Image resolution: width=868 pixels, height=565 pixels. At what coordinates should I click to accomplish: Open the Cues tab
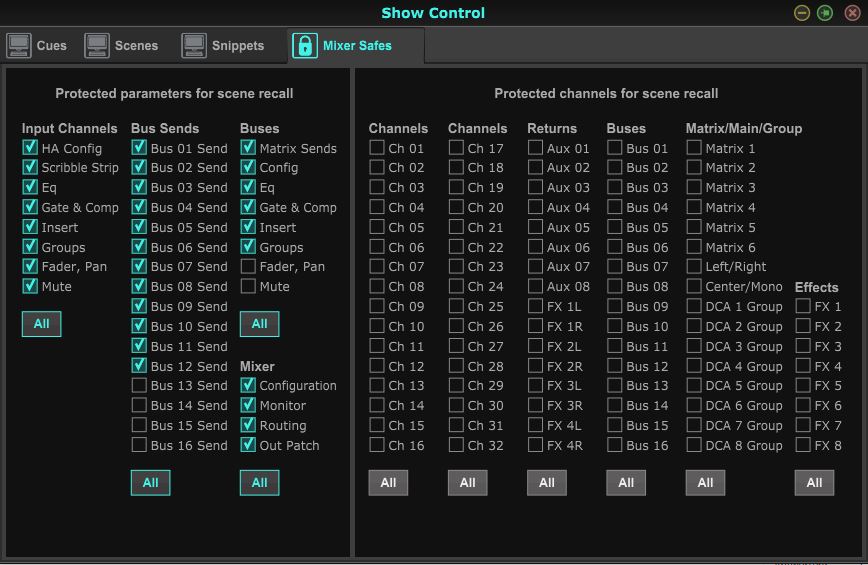[x=37, y=45]
